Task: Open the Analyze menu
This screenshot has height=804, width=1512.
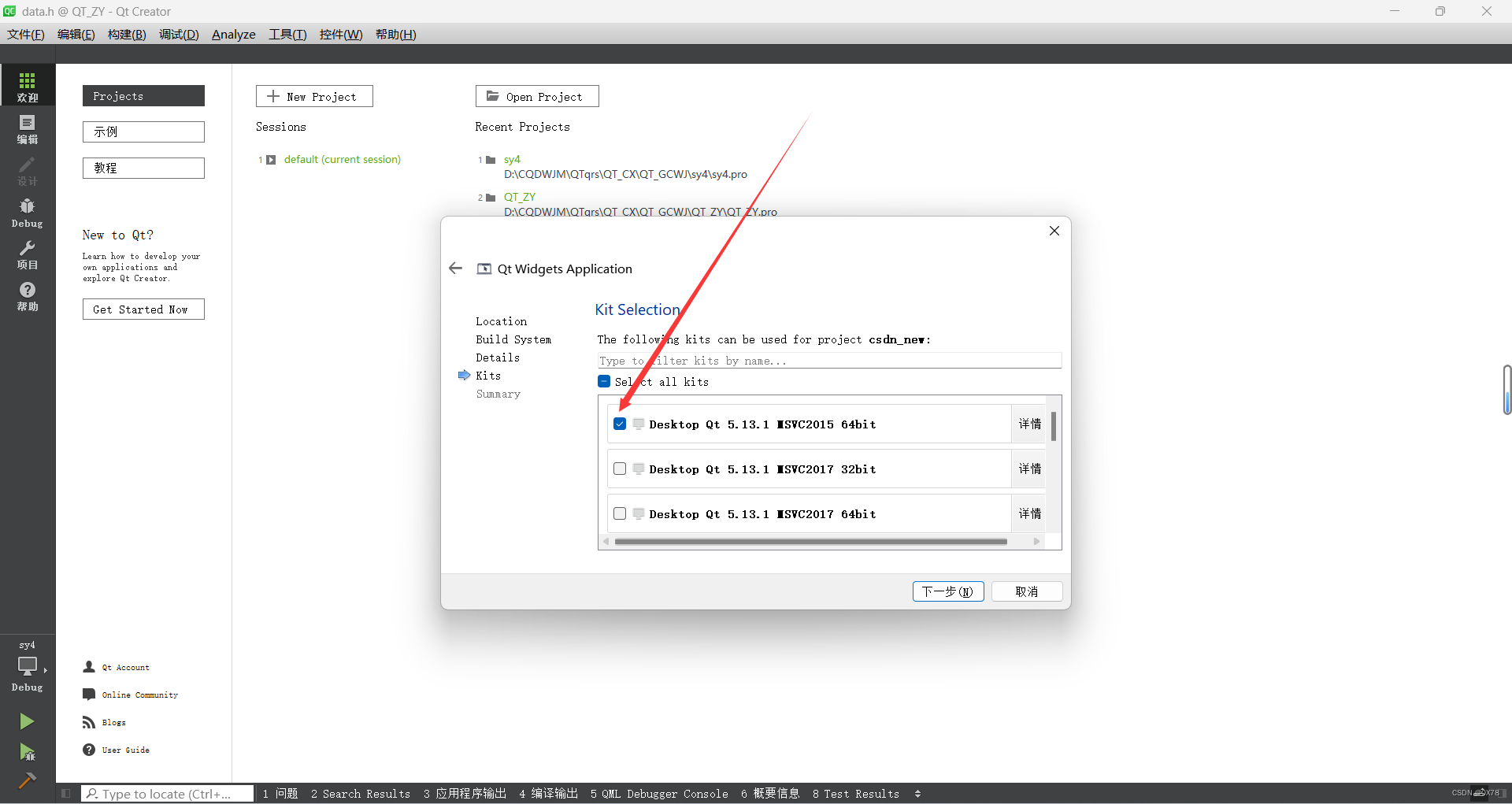Action: [234, 34]
